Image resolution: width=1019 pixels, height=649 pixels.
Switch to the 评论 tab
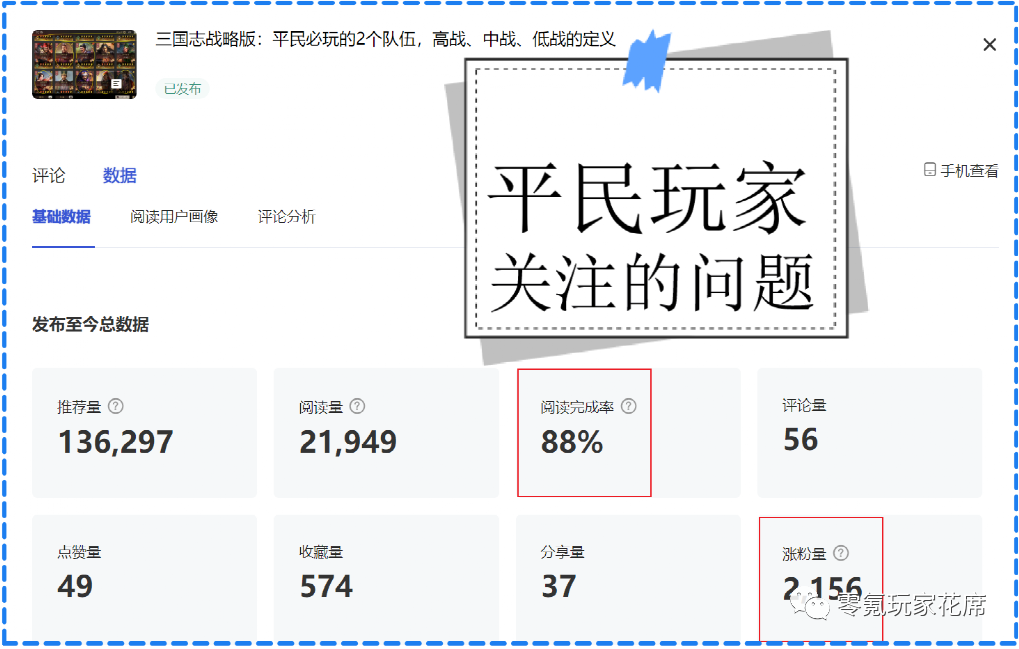click(49, 175)
